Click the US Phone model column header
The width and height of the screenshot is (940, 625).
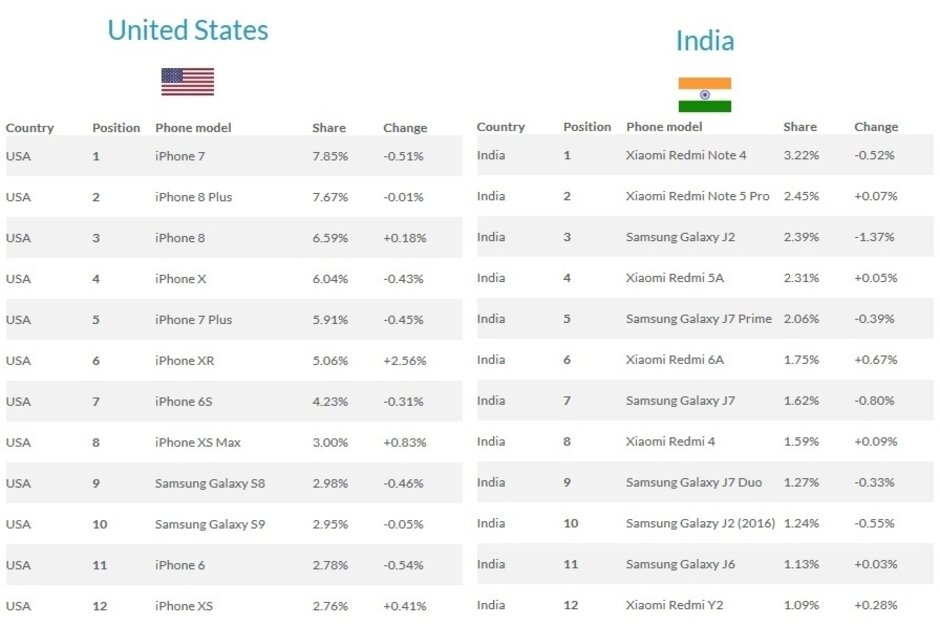193,128
